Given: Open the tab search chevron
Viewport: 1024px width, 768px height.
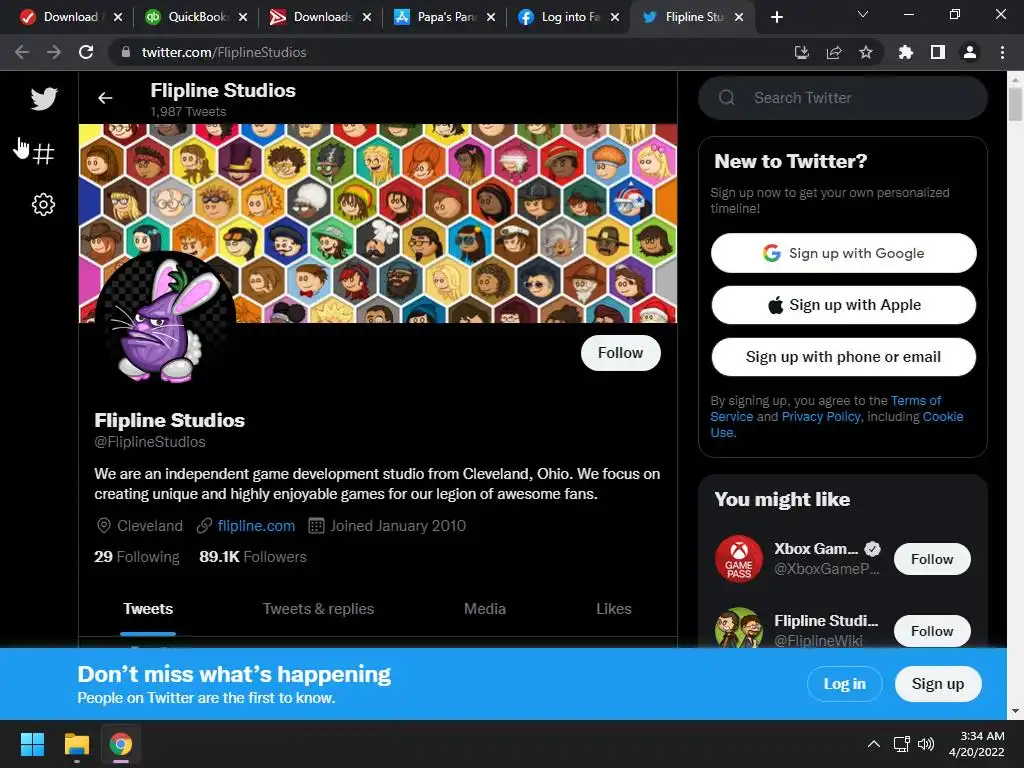Looking at the screenshot, I should click(x=863, y=14).
